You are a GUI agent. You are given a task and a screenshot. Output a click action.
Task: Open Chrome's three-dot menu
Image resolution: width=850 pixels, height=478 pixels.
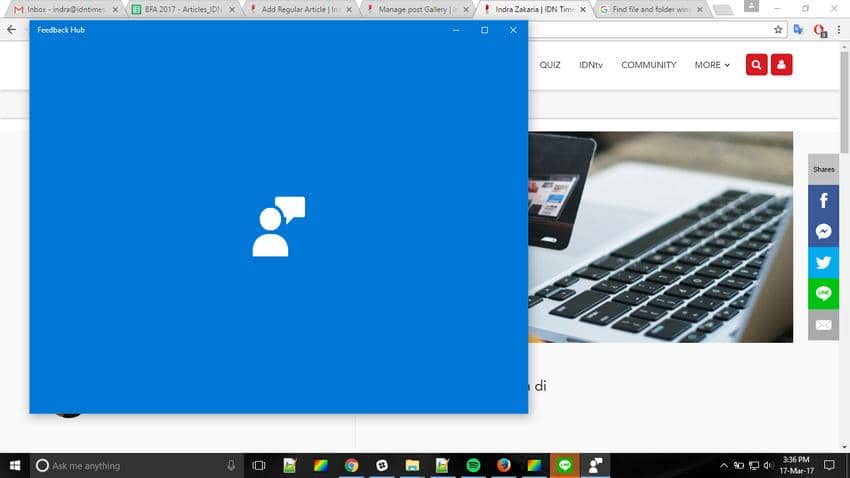[x=840, y=30]
